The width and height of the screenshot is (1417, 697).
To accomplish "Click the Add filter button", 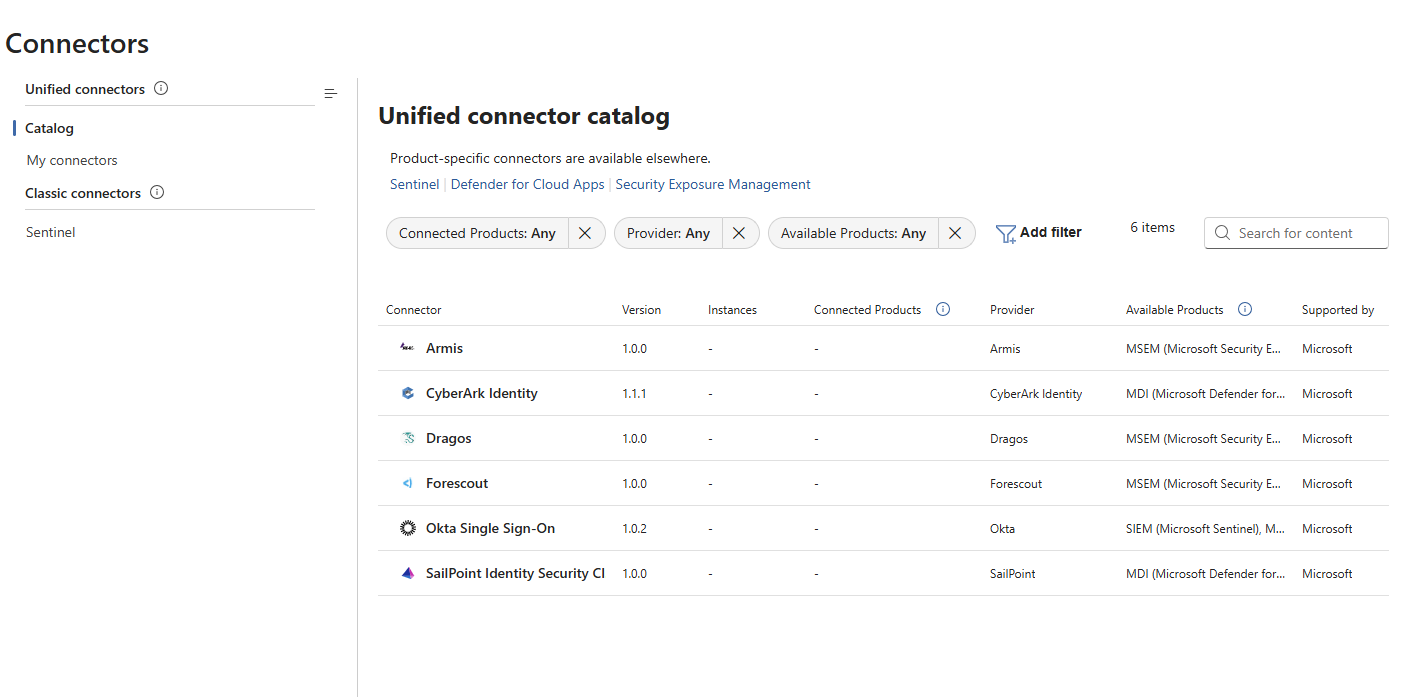I will tap(1039, 232).
